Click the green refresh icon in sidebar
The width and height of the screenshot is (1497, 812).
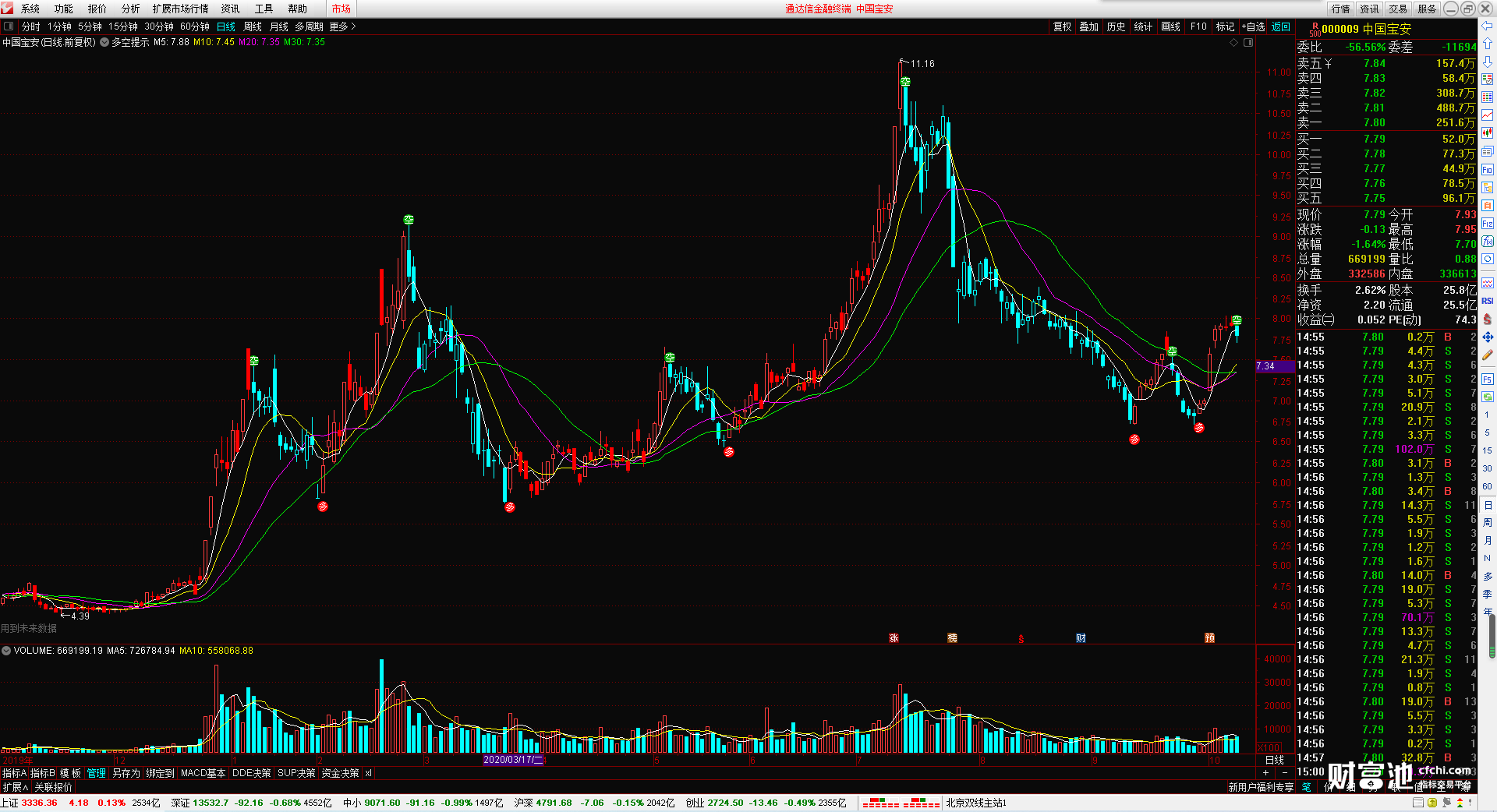click(x=1488, y=397)
